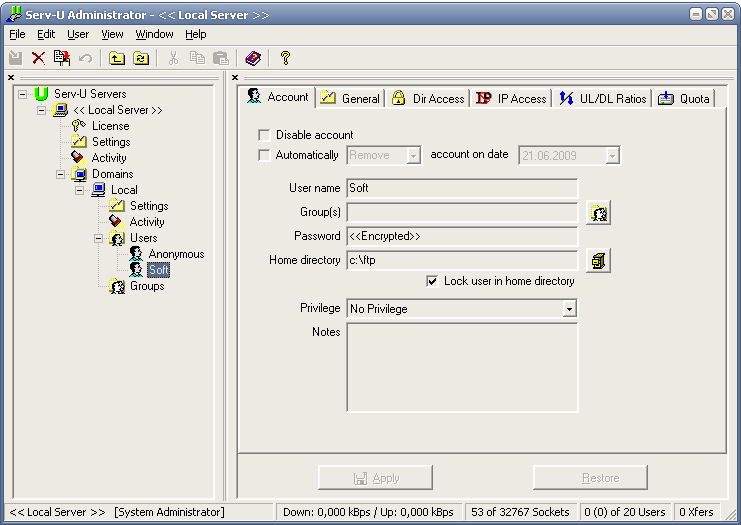The image size is (741, 525).
Task: Switch to the Dir Access tab
Action: click(427, 98)
